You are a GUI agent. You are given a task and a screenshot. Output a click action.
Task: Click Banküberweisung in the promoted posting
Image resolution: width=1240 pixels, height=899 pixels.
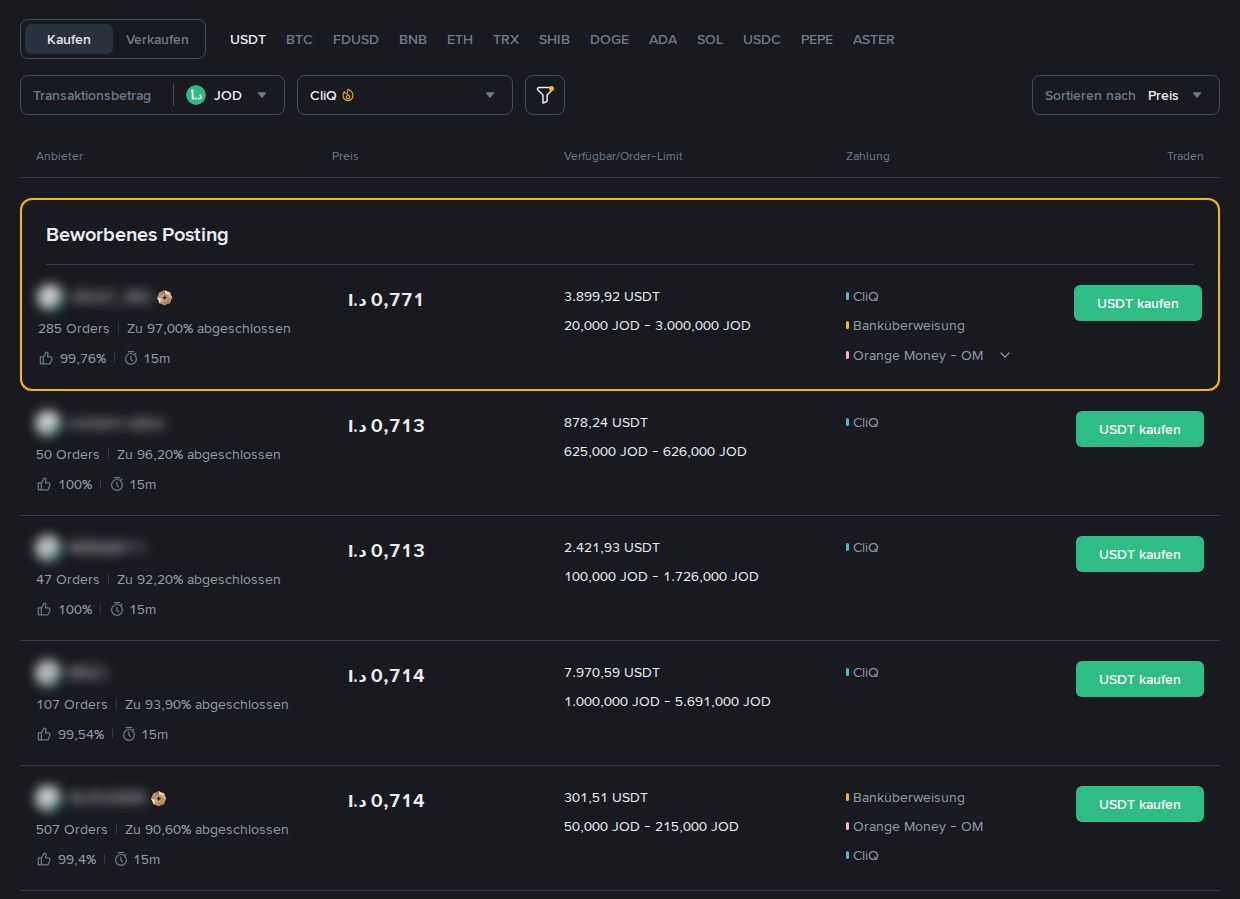click(x=909, y=326)
